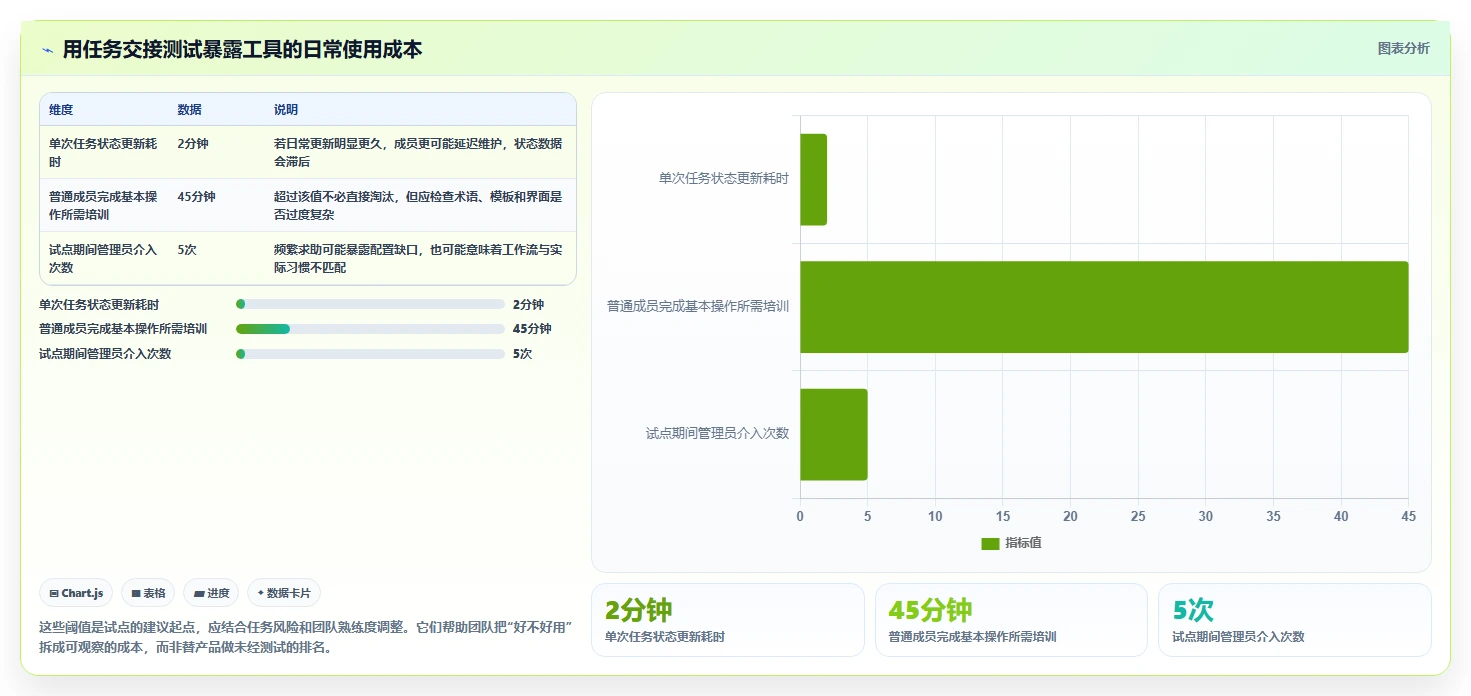
Task: Click the chart bar for 试点期间管理员介入次数
Action: pos(834,434)
